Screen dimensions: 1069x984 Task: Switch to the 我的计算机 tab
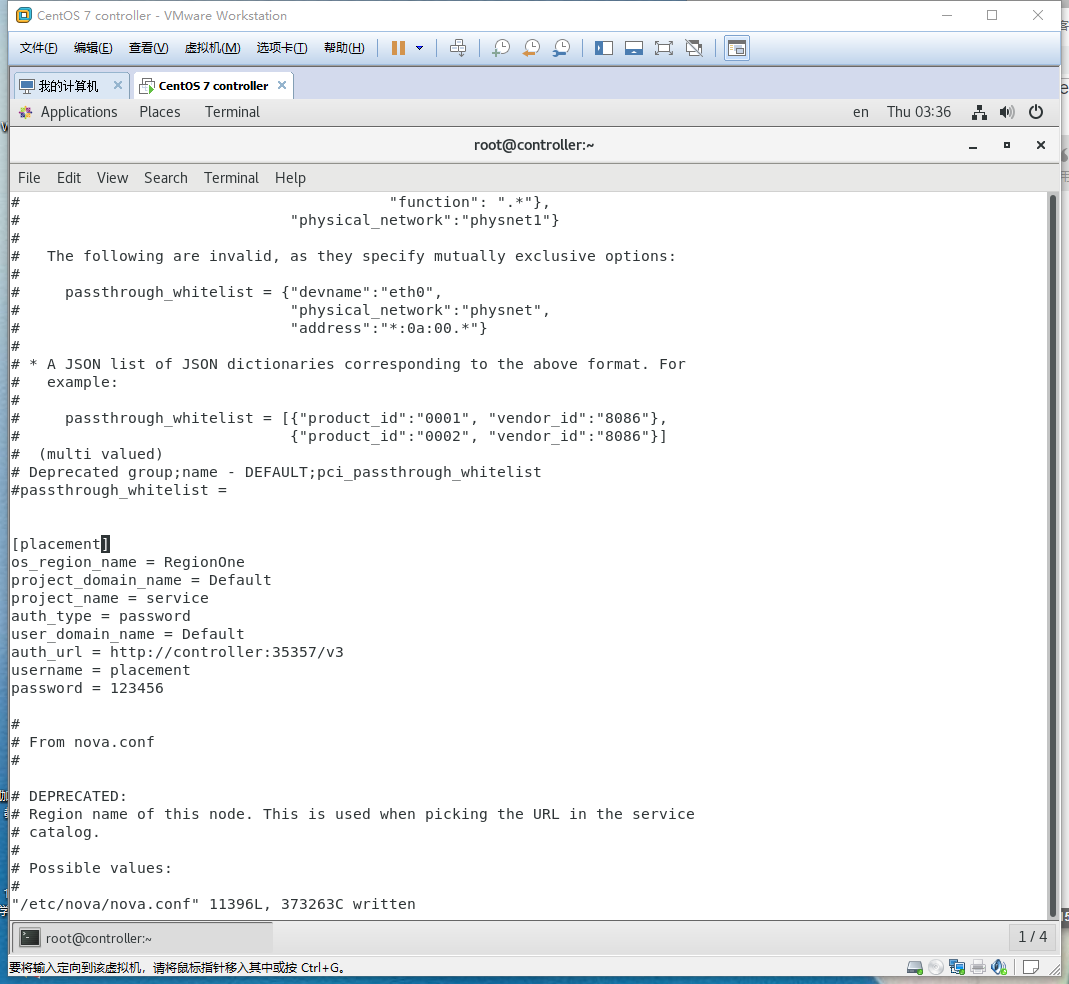click(x=65, y=85)
